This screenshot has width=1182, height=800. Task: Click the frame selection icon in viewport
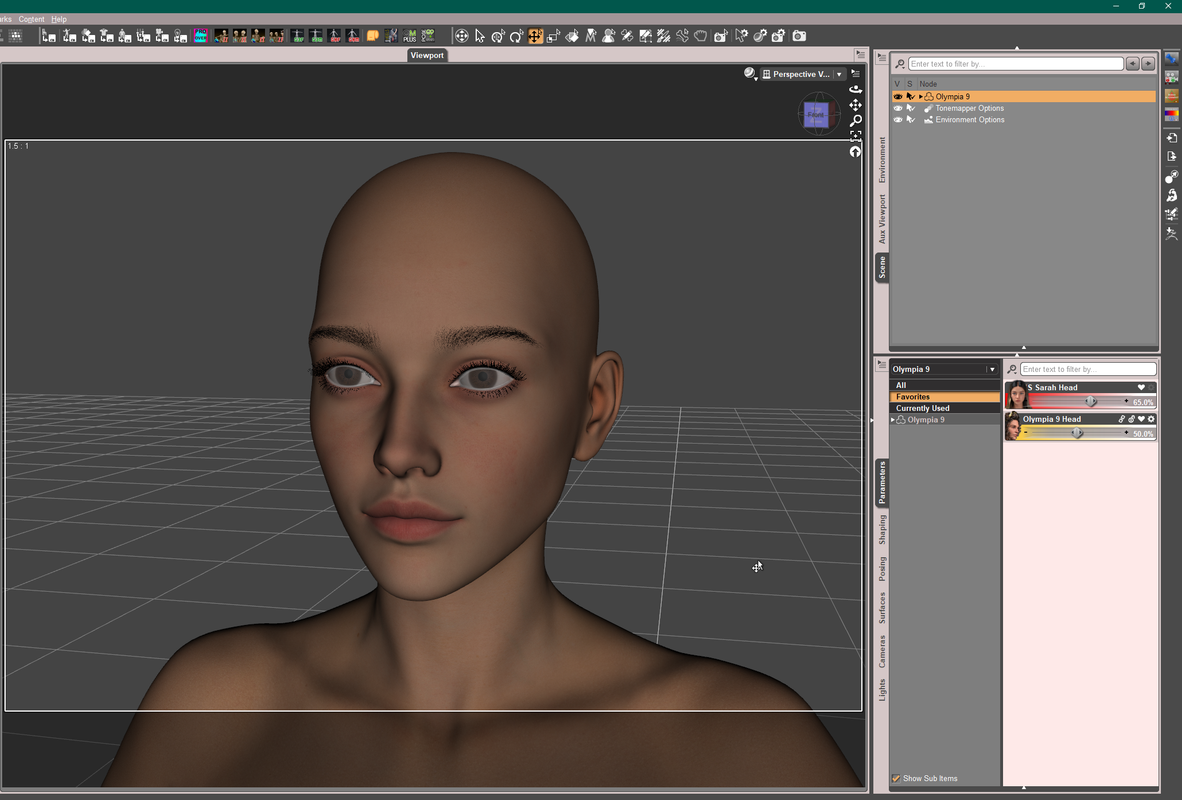pyautogui.click(x=855, y=136)
